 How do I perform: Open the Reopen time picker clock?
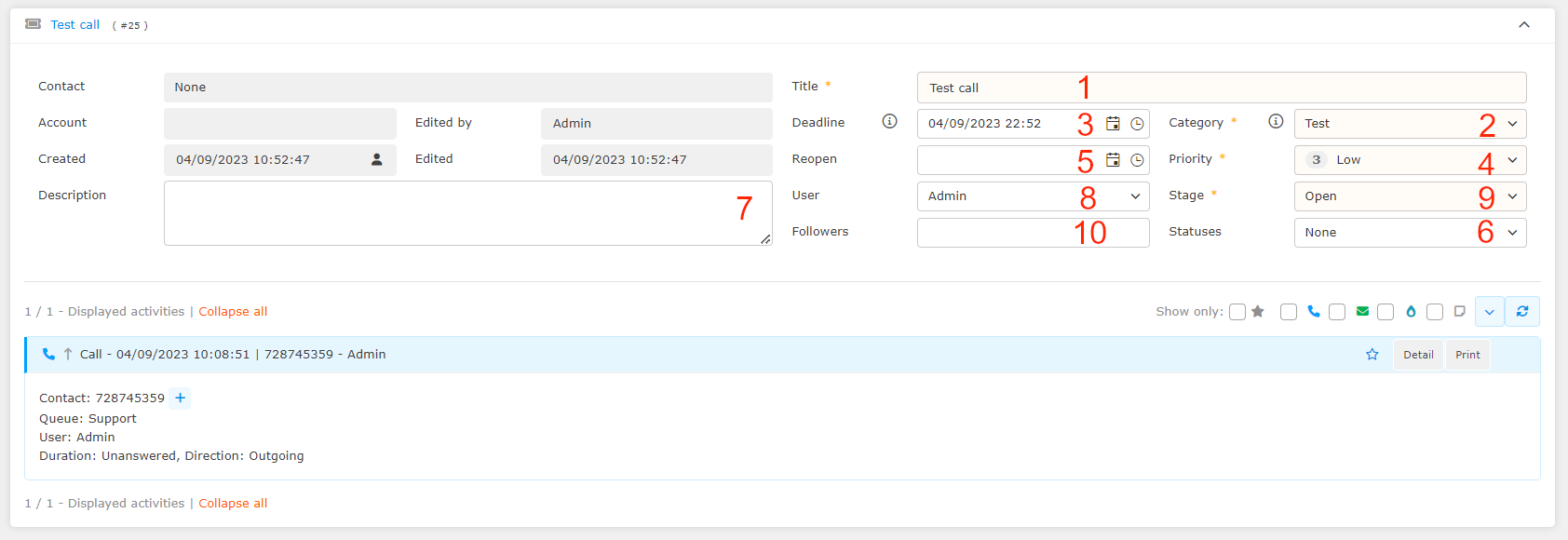1137,160
